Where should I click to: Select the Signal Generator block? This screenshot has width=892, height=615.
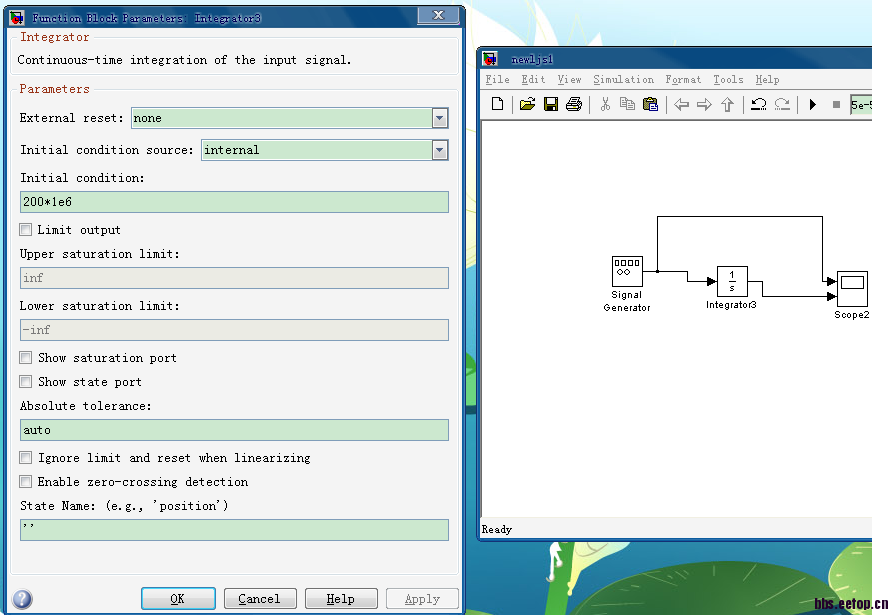[x=627, y=271]
